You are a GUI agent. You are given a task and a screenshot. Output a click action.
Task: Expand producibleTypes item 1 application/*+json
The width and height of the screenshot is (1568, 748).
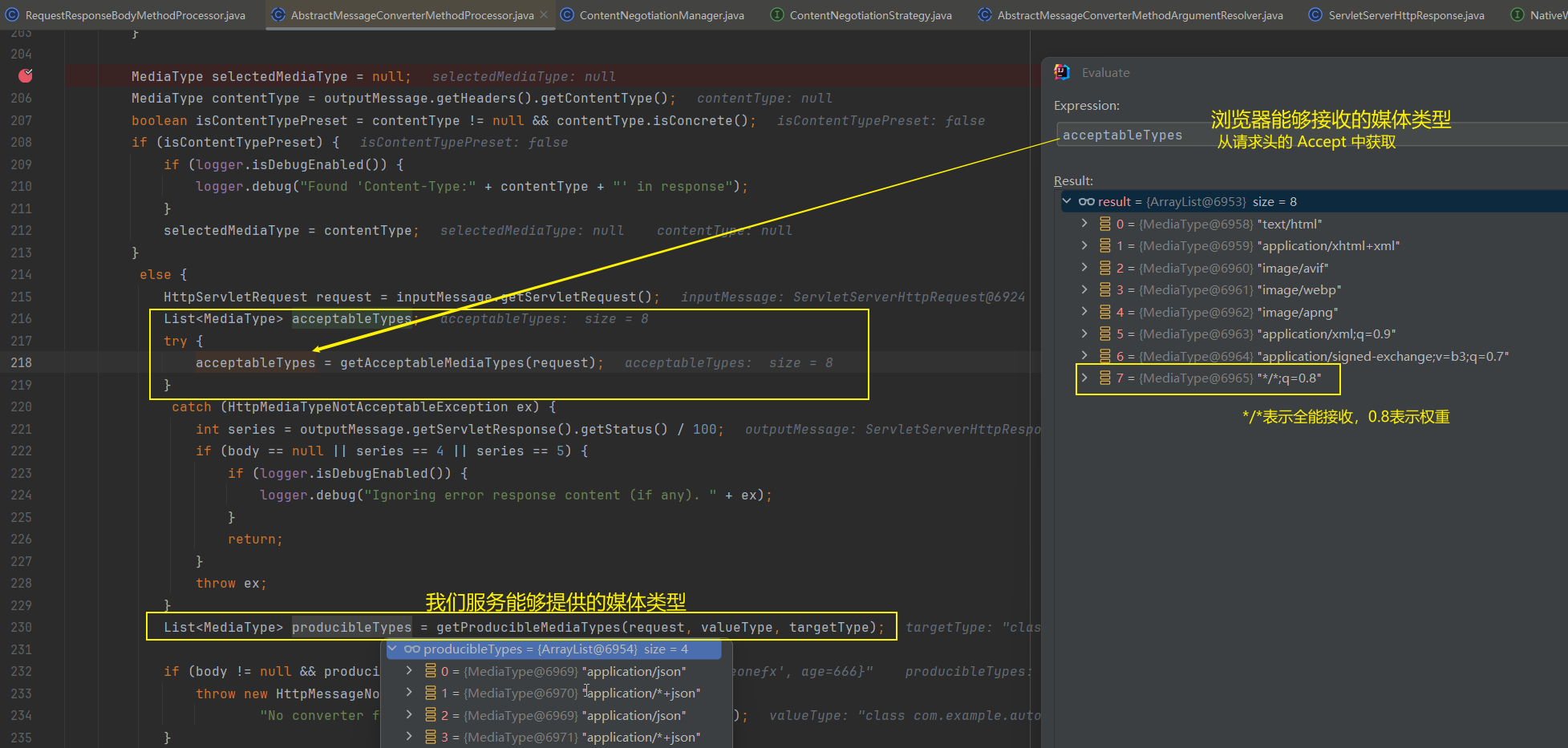pos(409,692)
